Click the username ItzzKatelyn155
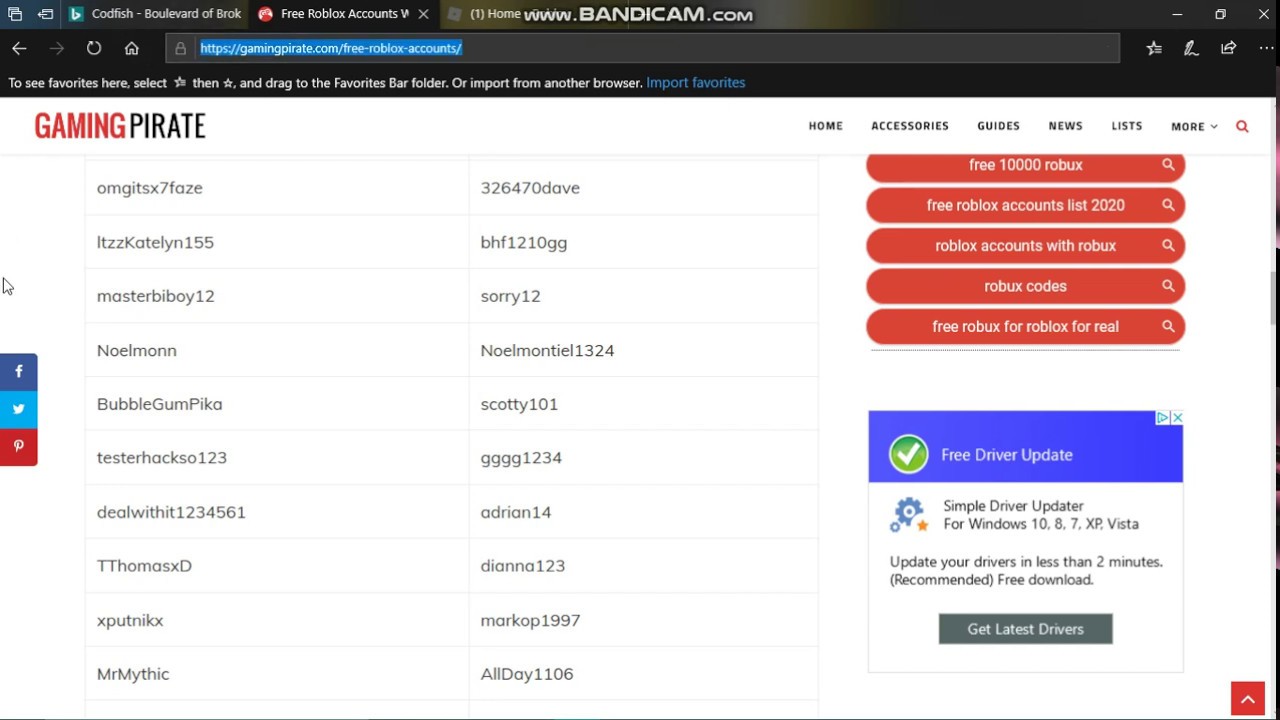 tap(155, 242)
